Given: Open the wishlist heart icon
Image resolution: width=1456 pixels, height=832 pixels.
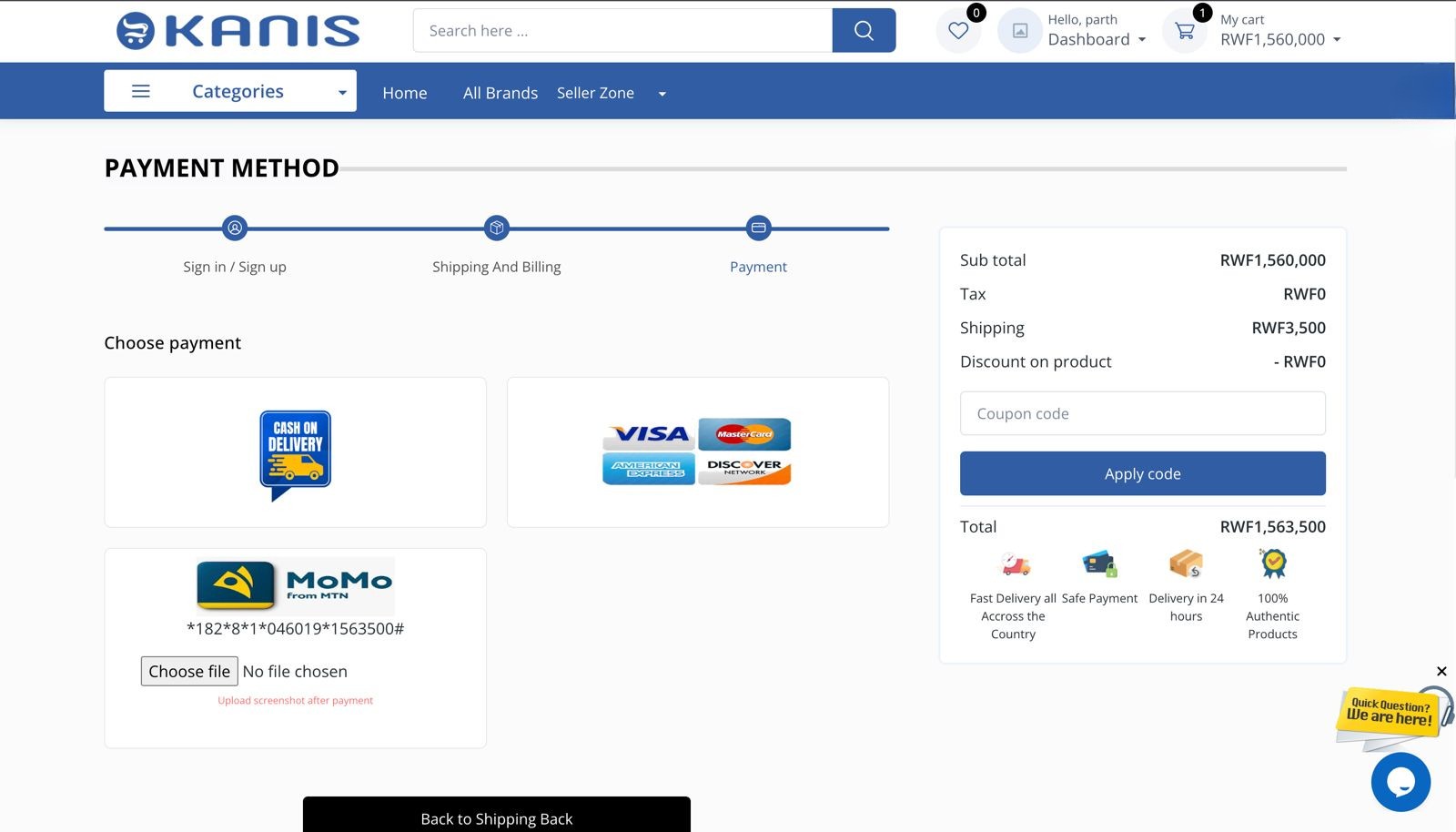Looking at the screenshot, I should [958, 31].
